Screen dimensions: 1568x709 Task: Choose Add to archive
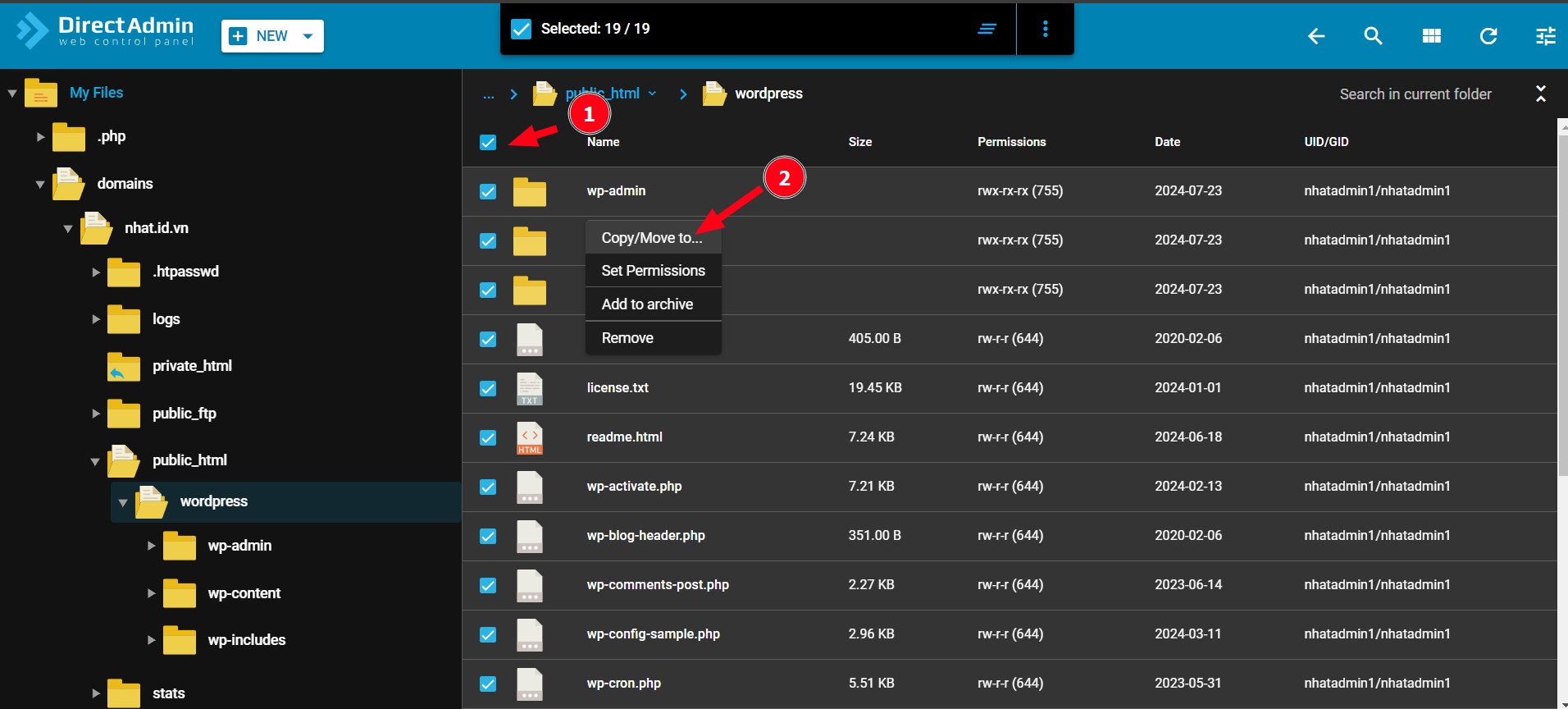pyautogui.click(x=653, y=304)
